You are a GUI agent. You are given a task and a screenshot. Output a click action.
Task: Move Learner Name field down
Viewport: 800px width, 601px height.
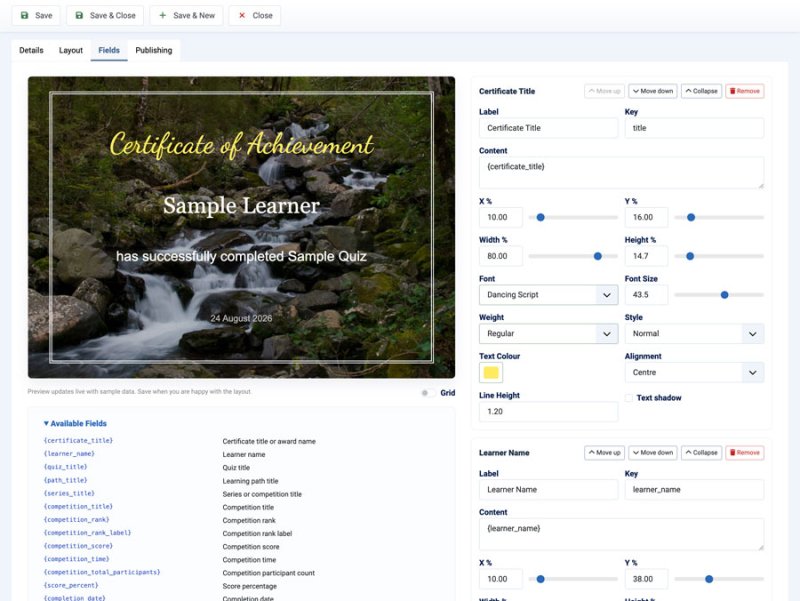[653, 453]
